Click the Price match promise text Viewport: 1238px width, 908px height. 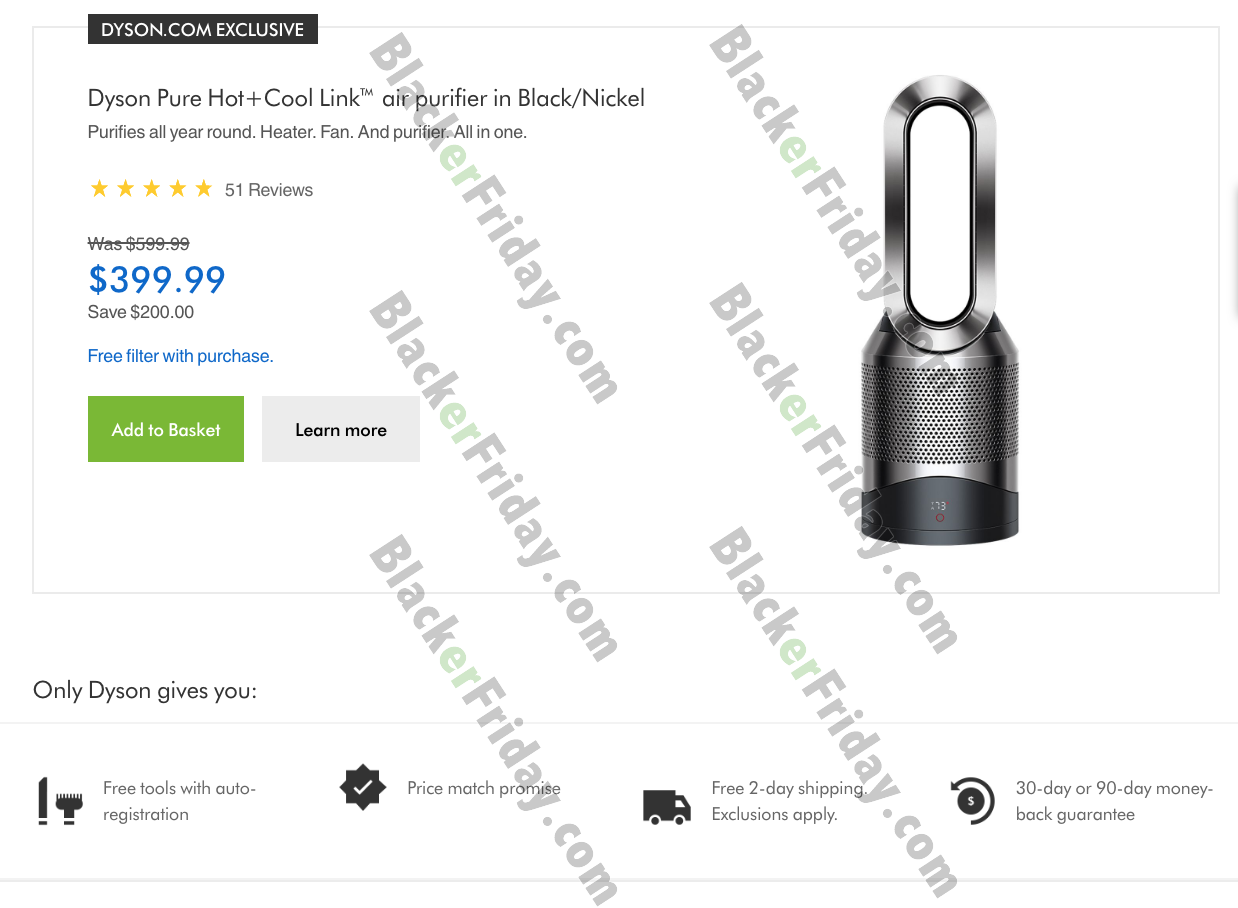point(484,788)
